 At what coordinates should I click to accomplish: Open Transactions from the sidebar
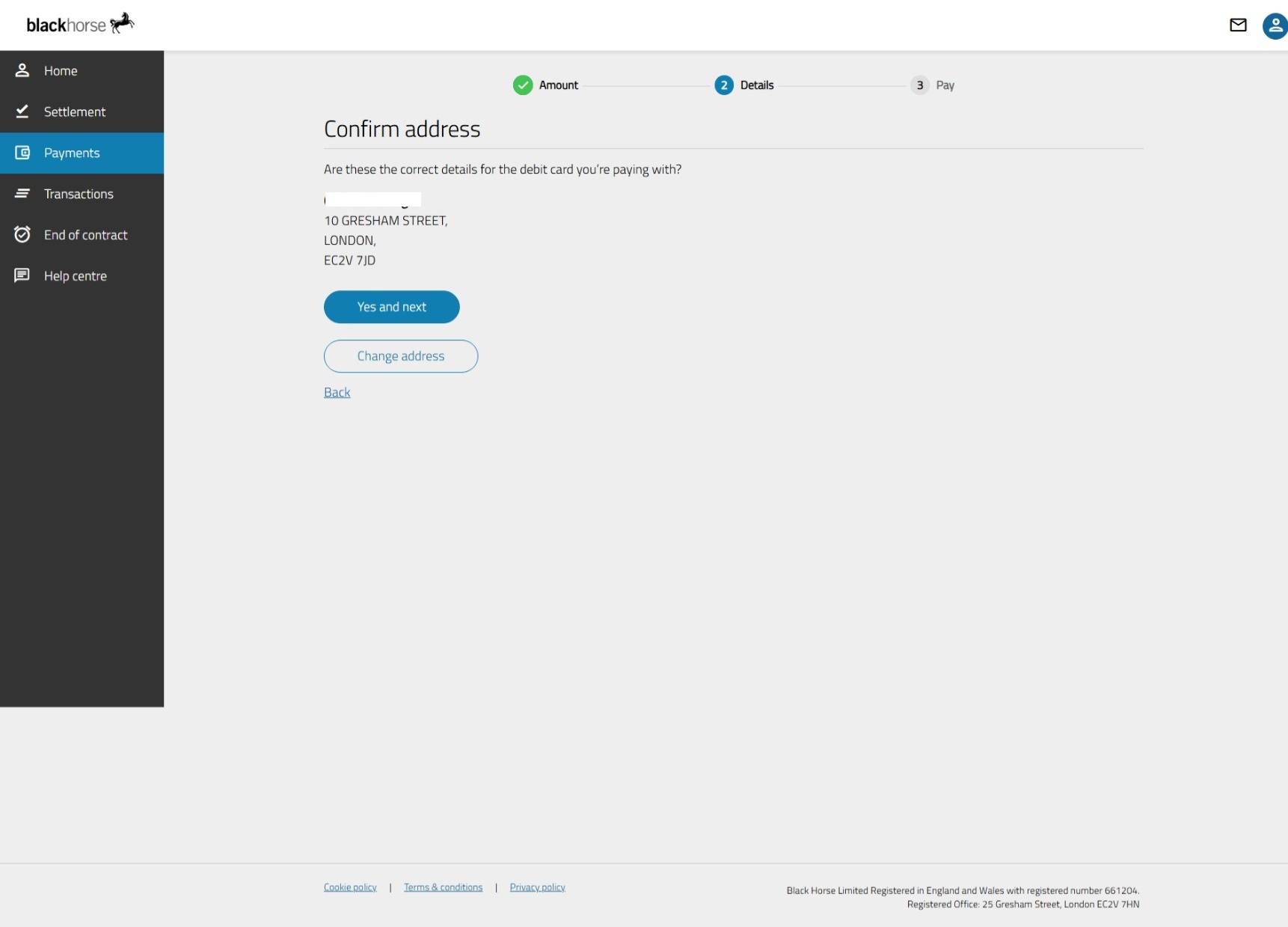[82, 195]
